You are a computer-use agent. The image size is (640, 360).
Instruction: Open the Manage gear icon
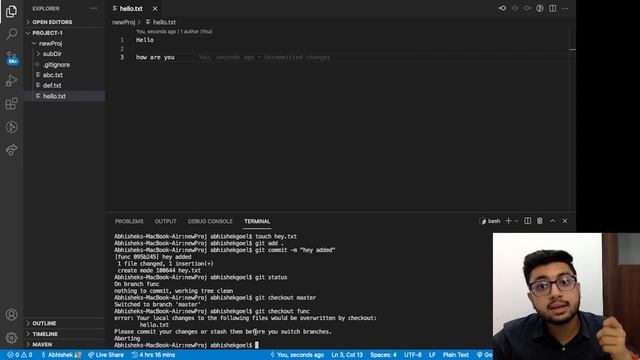click(x=11, y=337)
